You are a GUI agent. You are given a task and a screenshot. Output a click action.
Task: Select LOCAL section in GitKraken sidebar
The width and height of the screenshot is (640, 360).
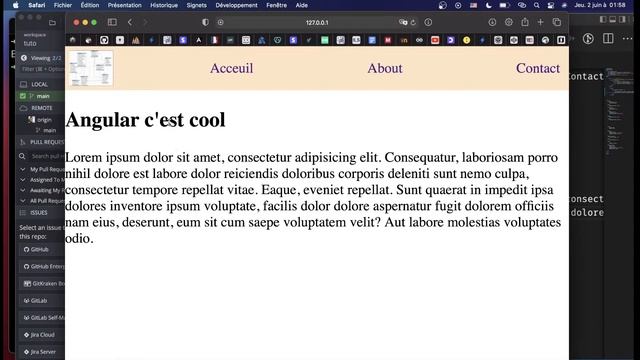click(40, 84)
